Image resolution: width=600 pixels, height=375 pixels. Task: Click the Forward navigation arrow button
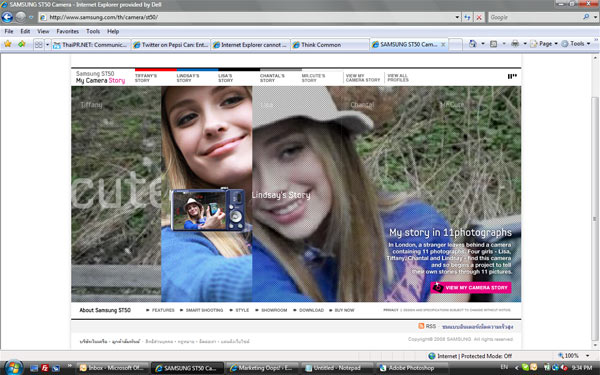(21, 17)
